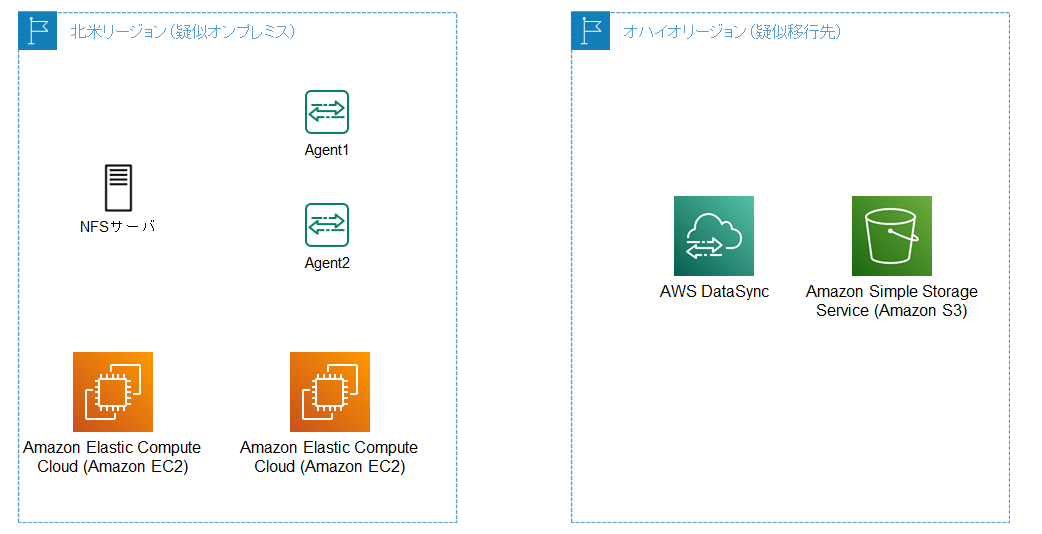Screen dimensions: 1042x534
Task: Select the 北米リージョン(疑似オンプレミス) title text
Action: (183, 32)
